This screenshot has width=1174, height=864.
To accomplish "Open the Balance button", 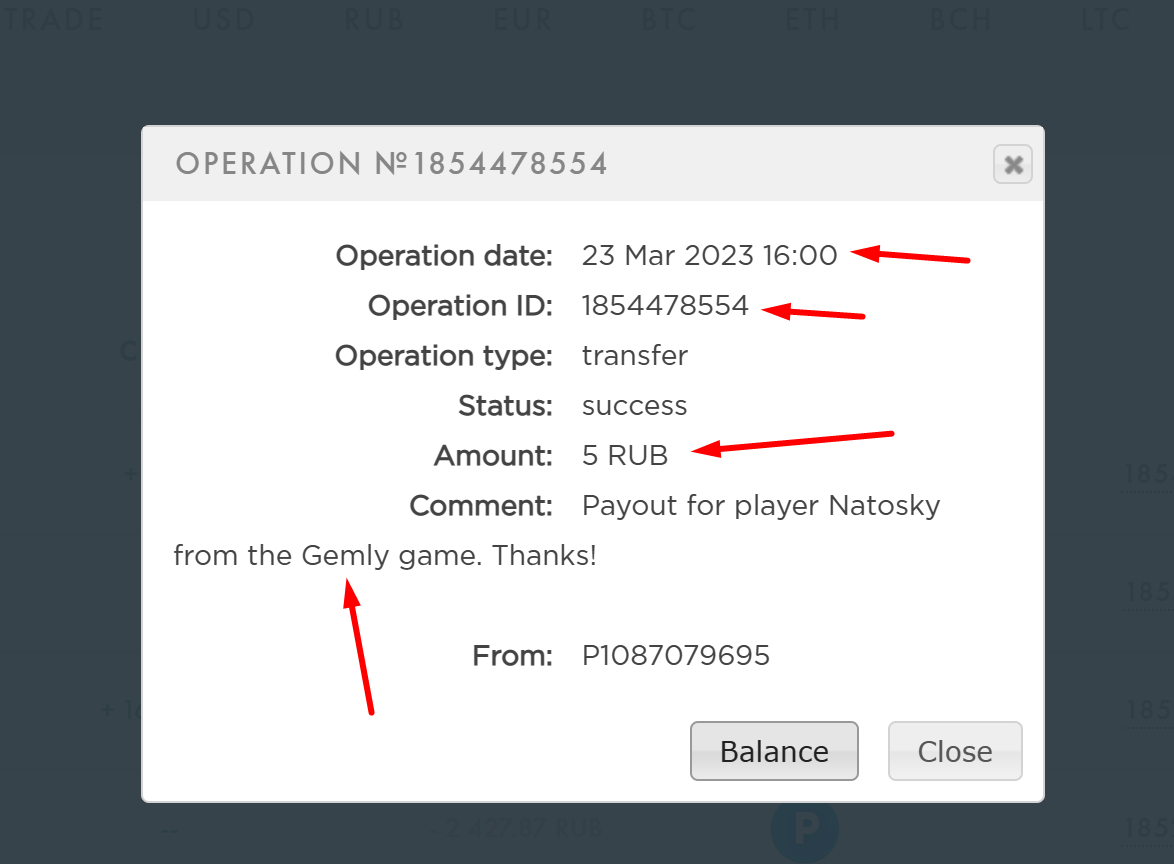I will pyautogui.click(x=774, y=751).
